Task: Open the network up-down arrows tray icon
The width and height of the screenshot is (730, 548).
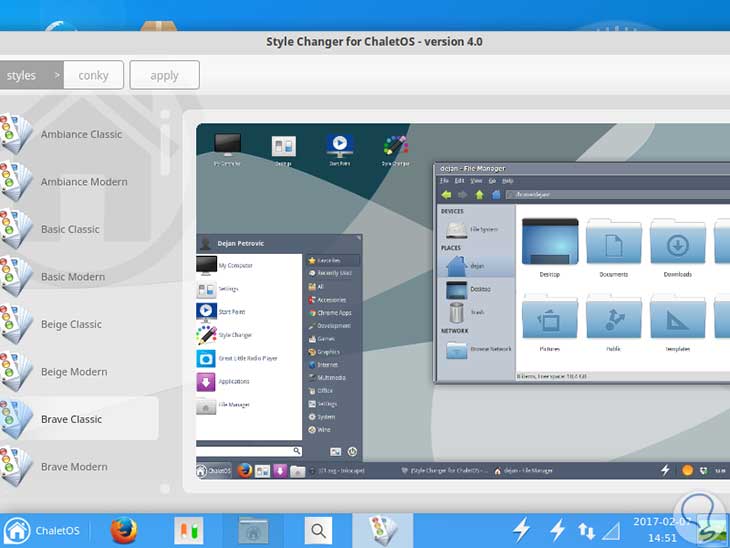Action: coord(586,531)
